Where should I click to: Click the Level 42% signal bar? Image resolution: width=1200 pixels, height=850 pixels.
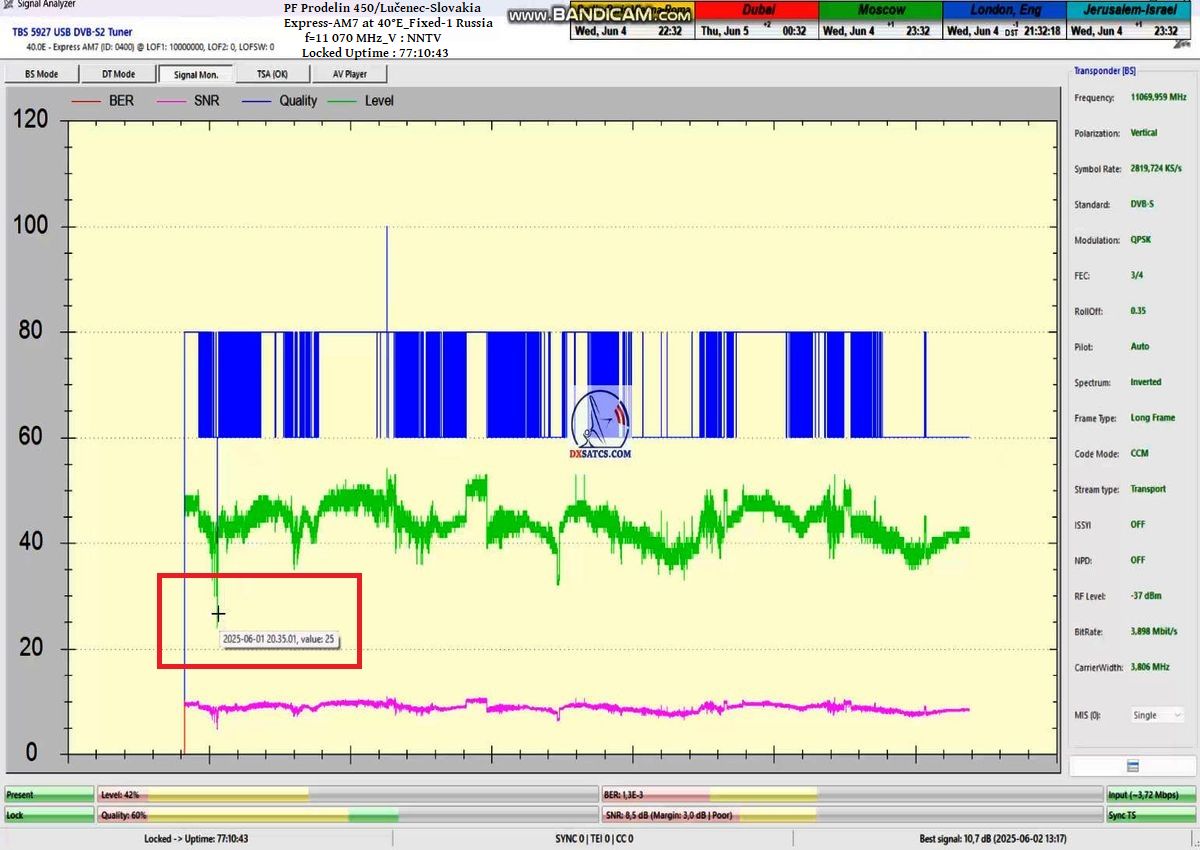347,795
